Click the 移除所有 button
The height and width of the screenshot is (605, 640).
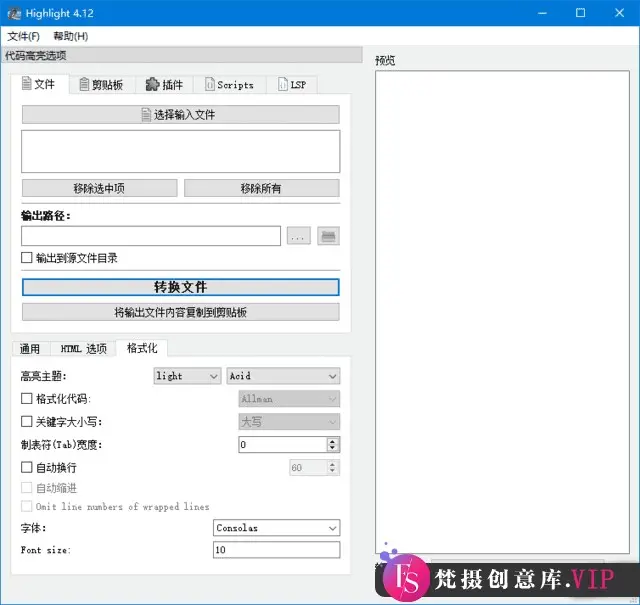click(x=262, y=188)
